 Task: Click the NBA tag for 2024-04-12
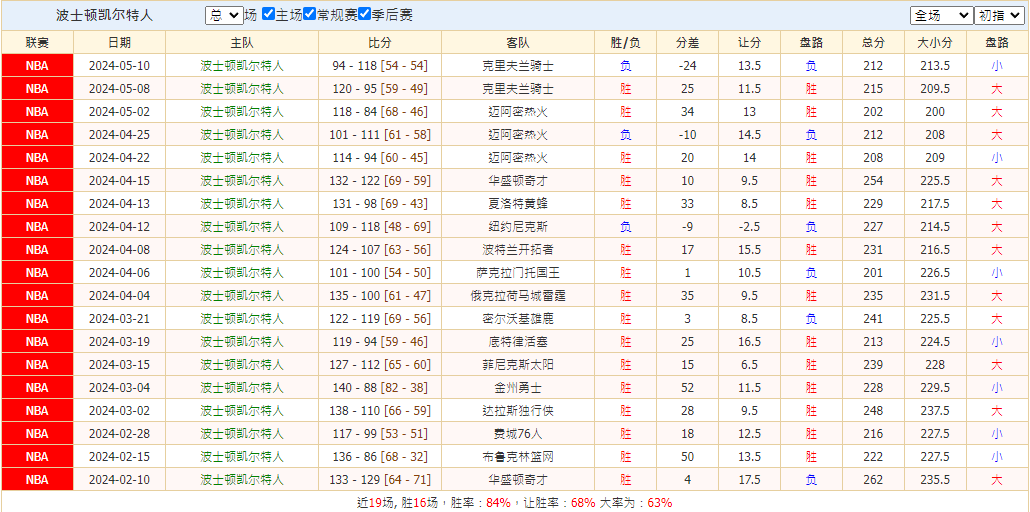37,227
